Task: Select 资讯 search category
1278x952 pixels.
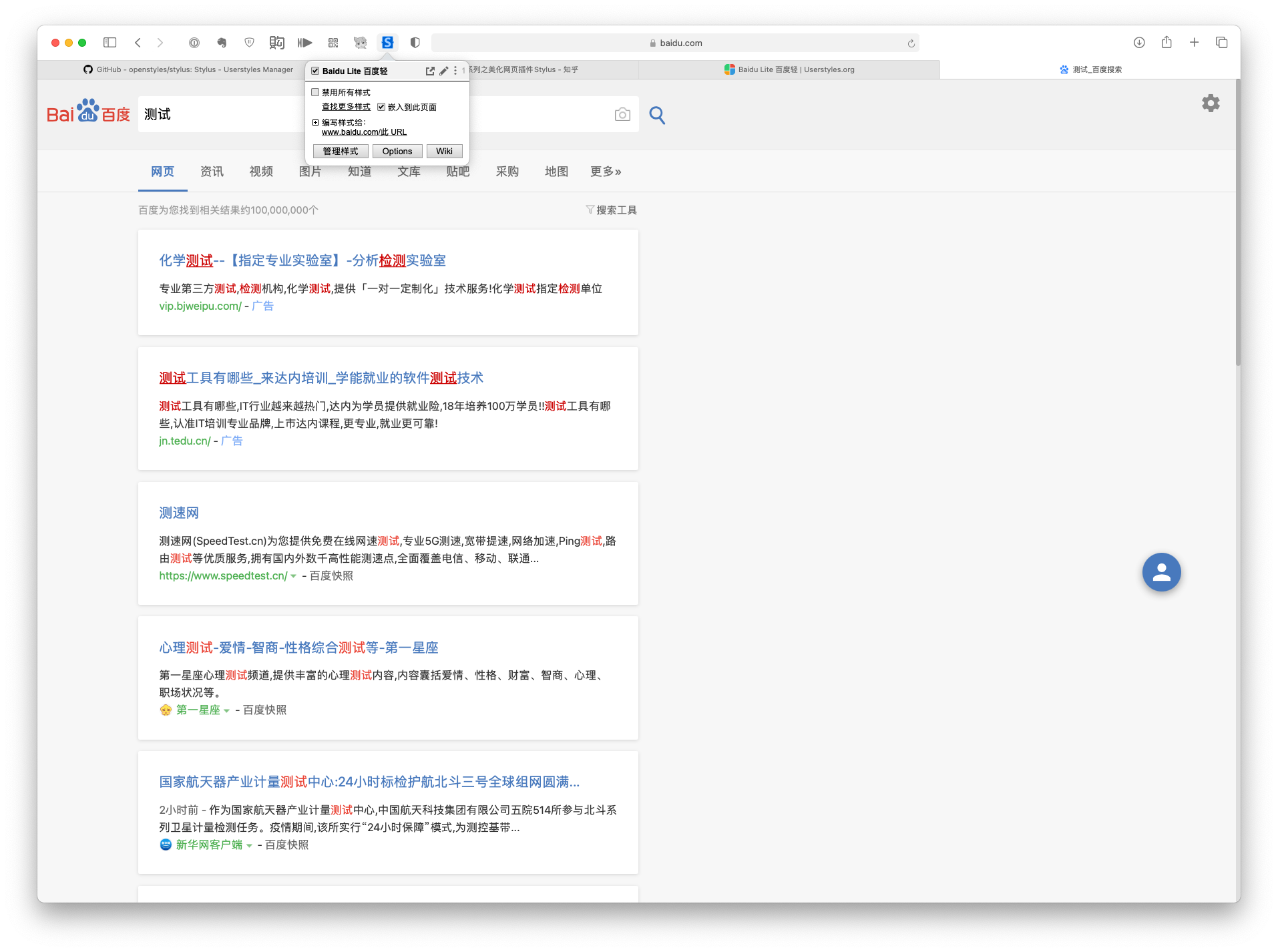Action: click(212, 172)
